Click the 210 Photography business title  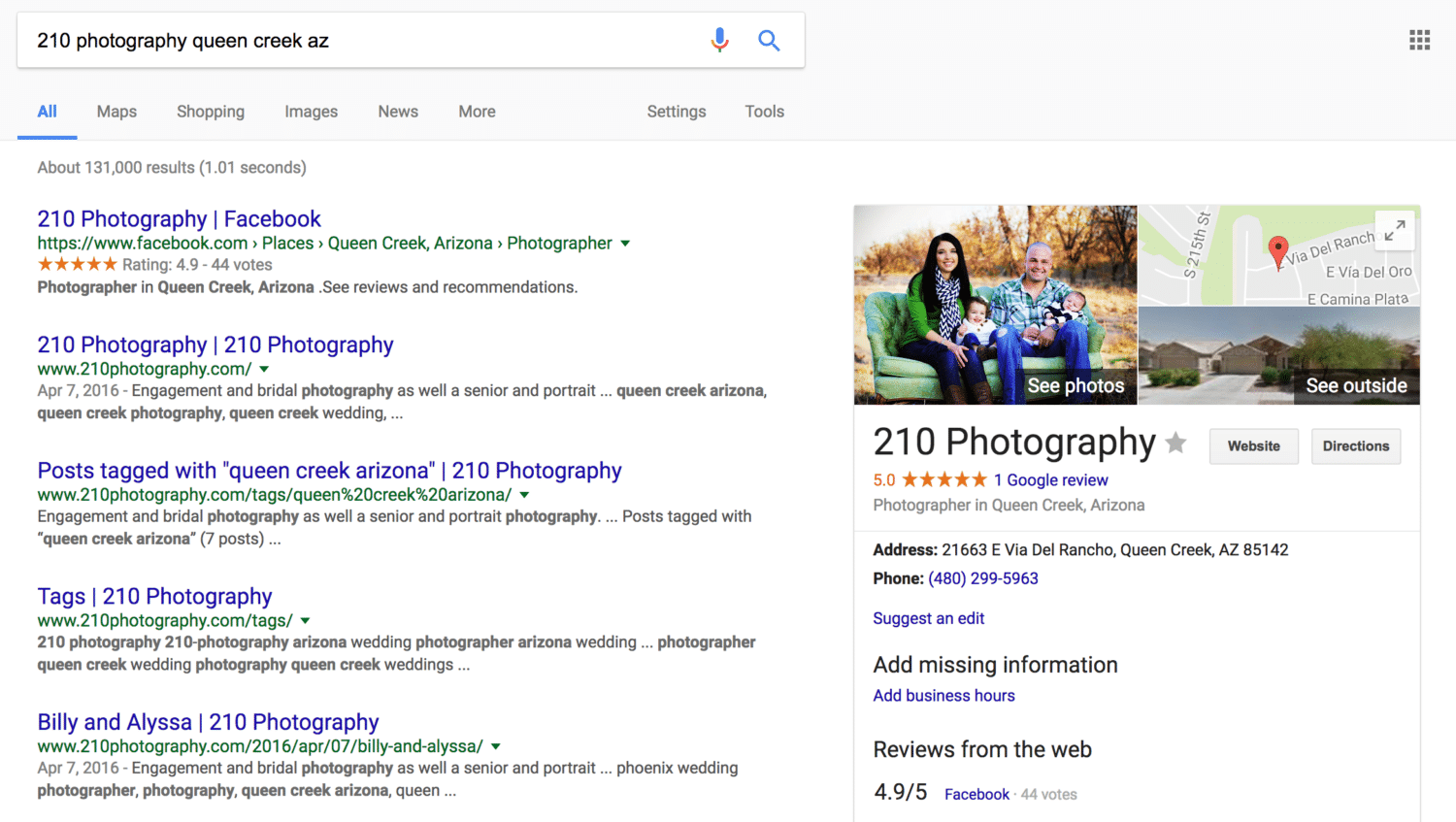1014,443
